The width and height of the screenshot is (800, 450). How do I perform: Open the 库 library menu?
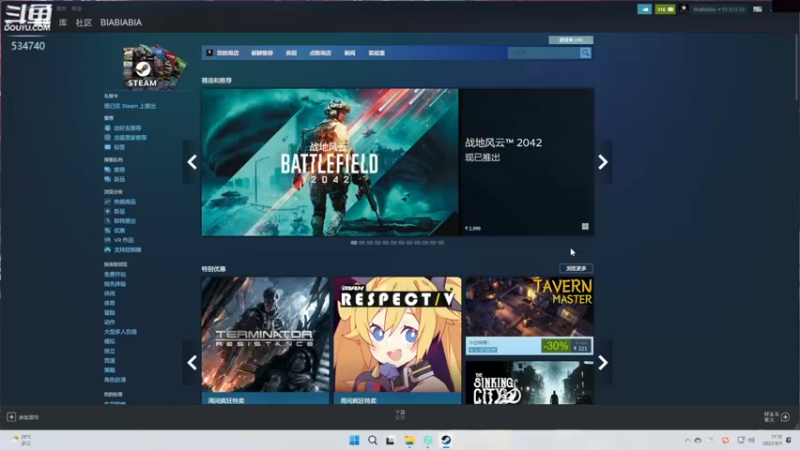click(x=63, y=22)
